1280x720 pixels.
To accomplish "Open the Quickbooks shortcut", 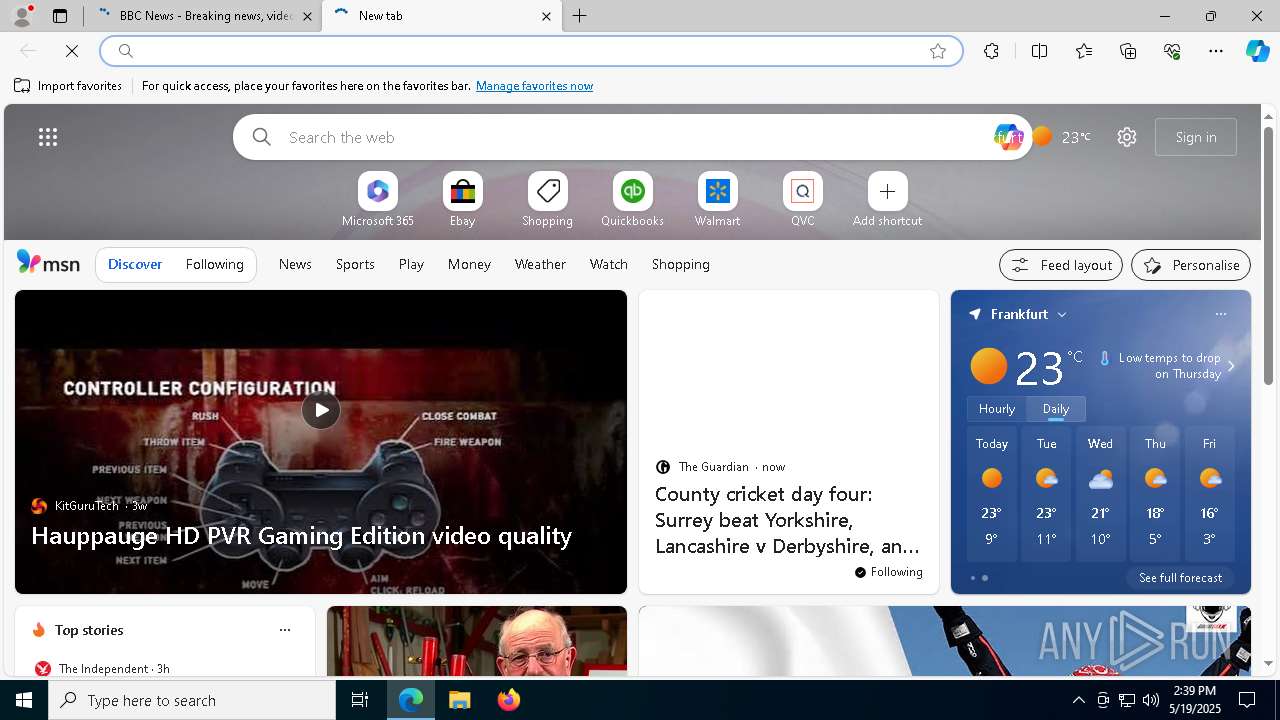I will tap(632, 200).
